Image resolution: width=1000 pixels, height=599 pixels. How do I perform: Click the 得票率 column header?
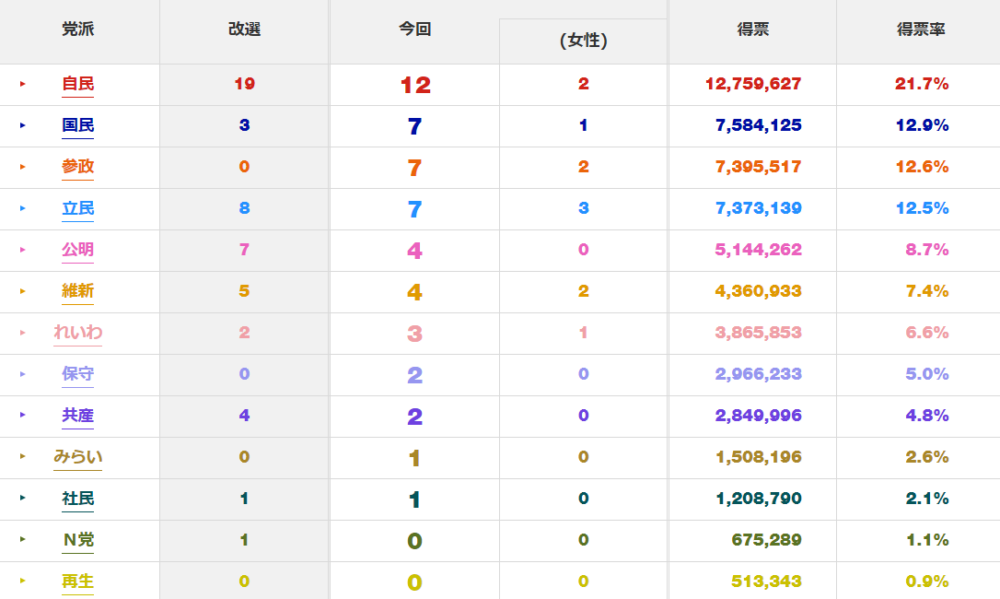click(920, 29)
